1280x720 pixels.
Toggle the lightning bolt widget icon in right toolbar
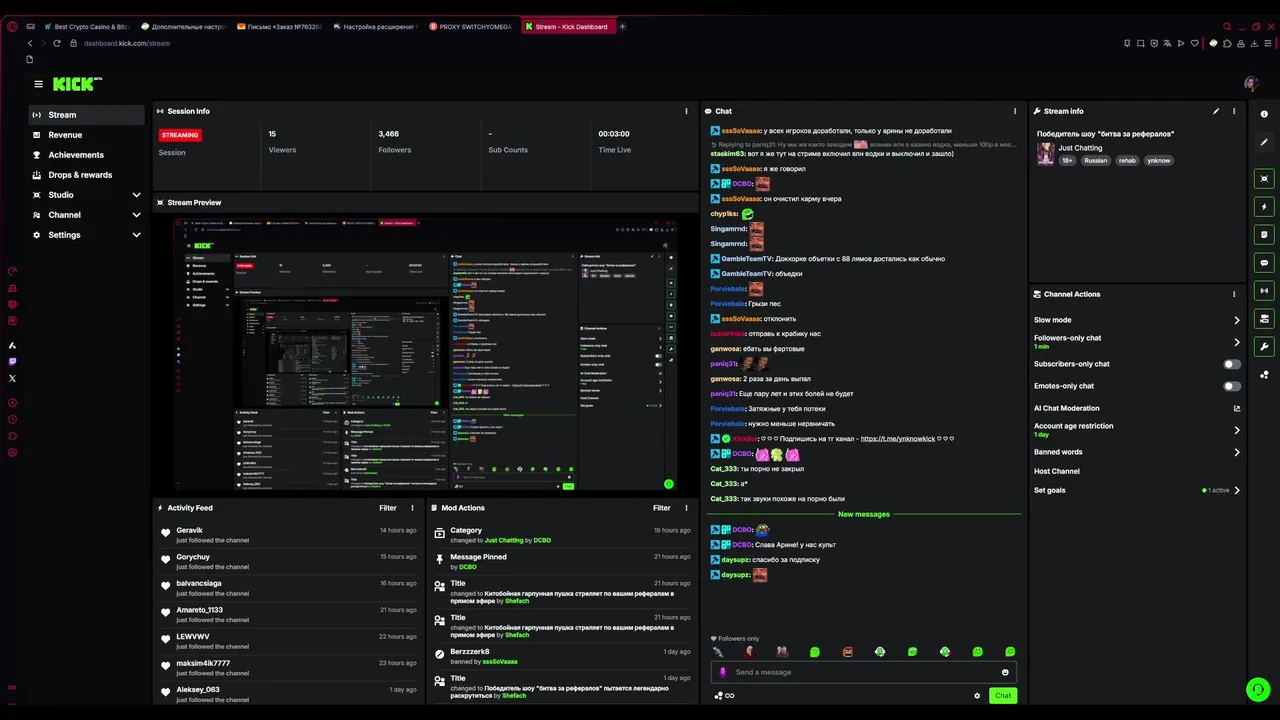click(x=1264, y=207)
